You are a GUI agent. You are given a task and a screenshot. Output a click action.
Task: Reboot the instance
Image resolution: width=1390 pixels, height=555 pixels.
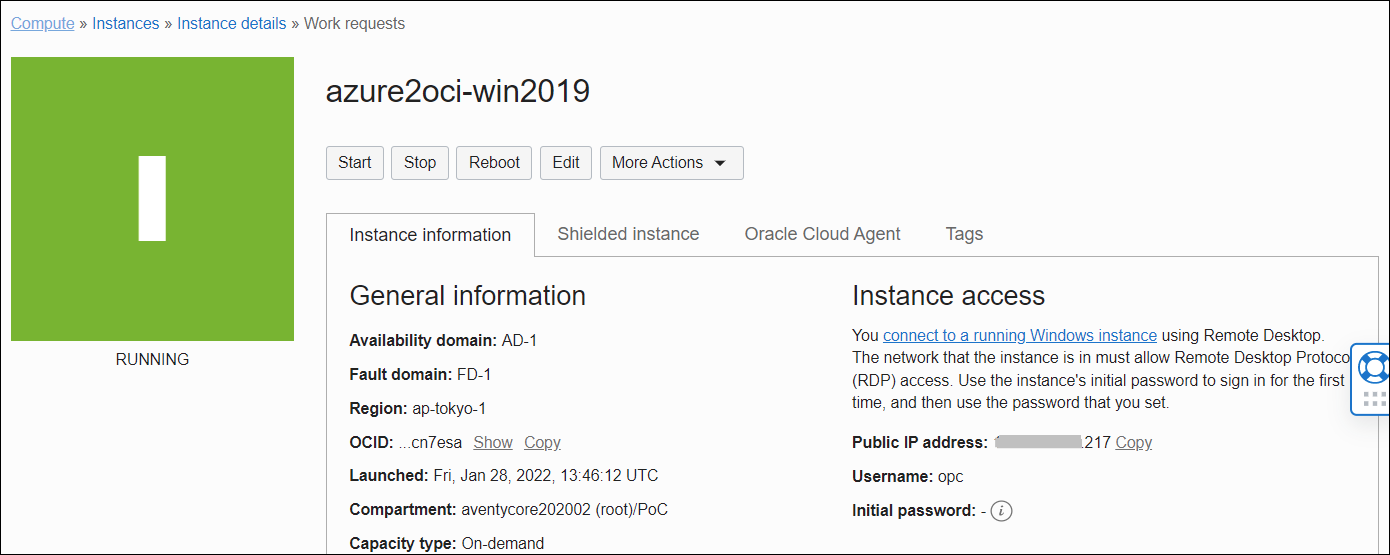tap(494, 163)
